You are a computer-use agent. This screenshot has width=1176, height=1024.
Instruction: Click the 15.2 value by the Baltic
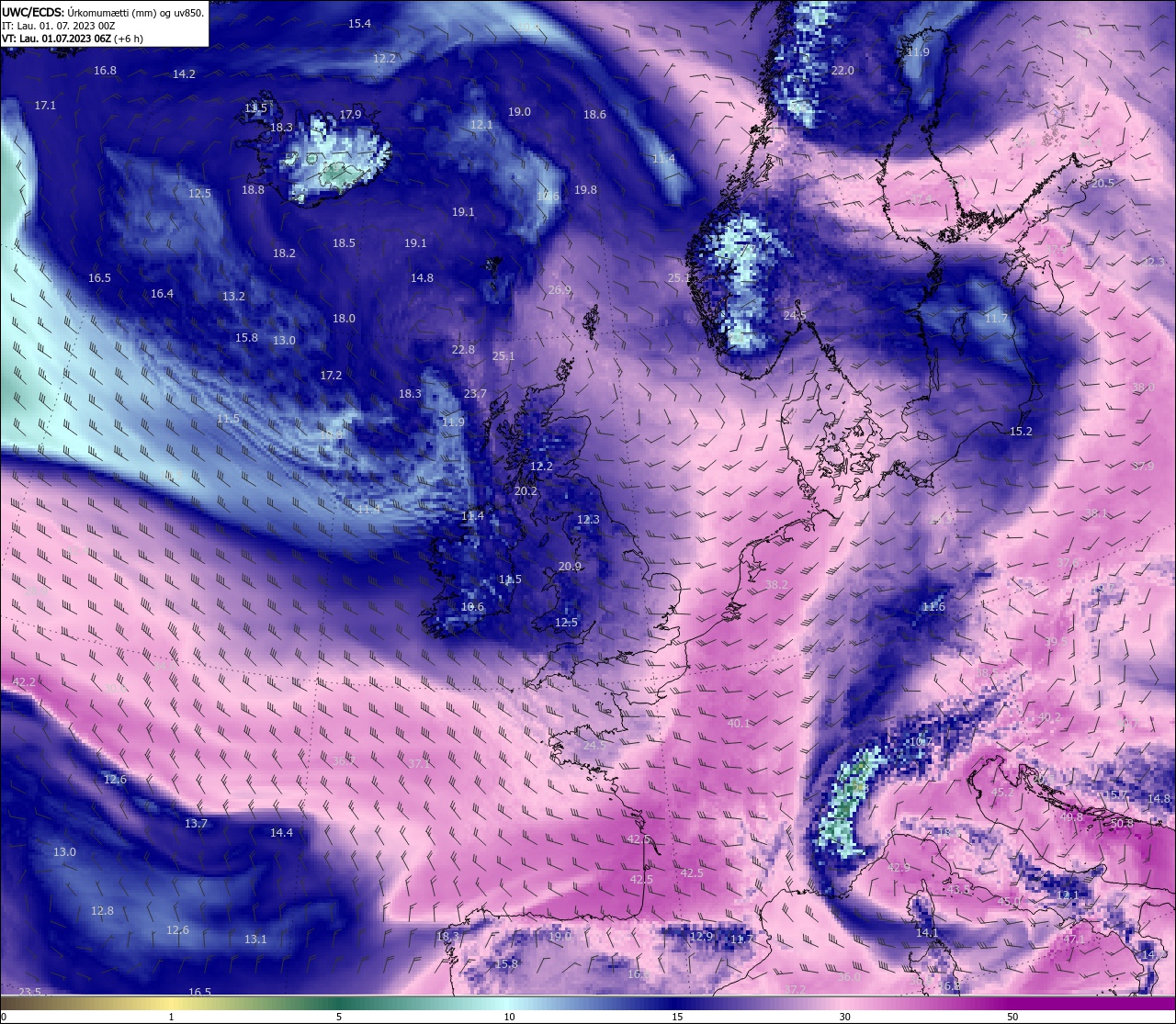(1021, 432)
